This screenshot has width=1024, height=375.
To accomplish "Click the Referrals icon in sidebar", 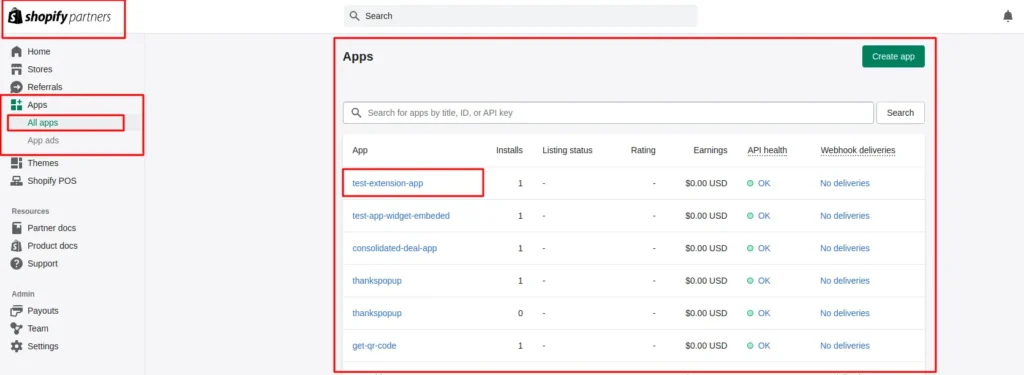I will 17,87.
